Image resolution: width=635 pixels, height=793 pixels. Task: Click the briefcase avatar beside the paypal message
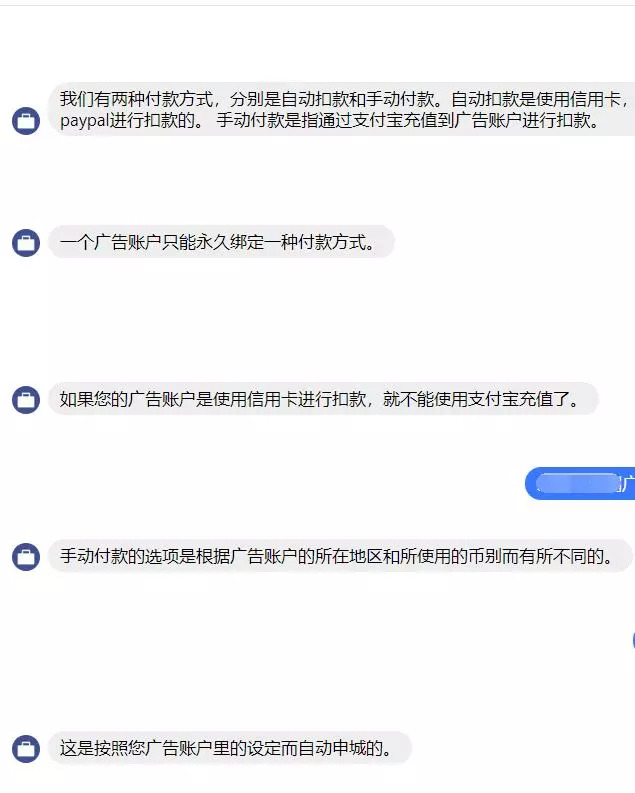pyautogui.click(x=26, y=121)
